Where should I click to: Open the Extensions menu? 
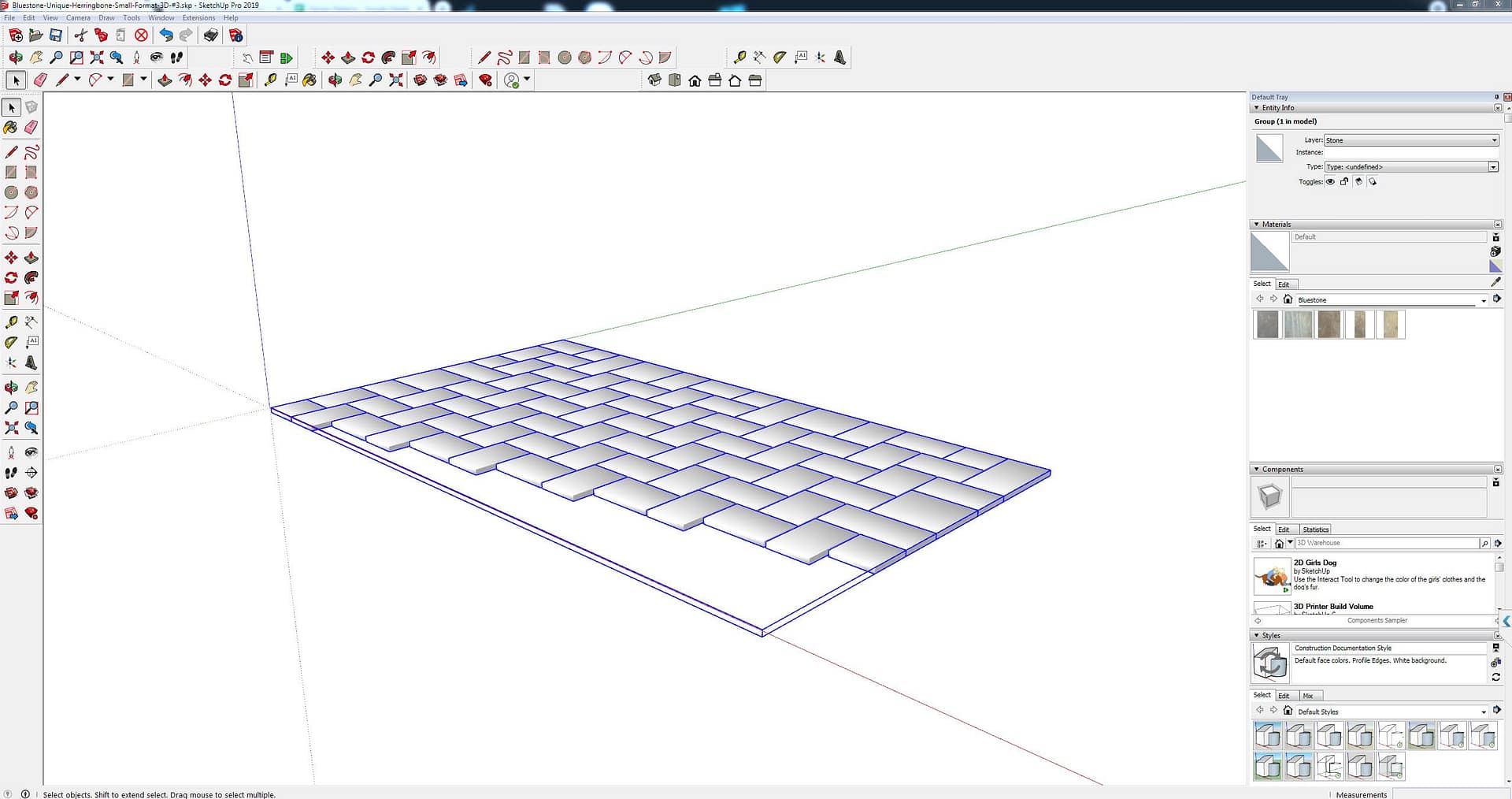coord(198,17)
